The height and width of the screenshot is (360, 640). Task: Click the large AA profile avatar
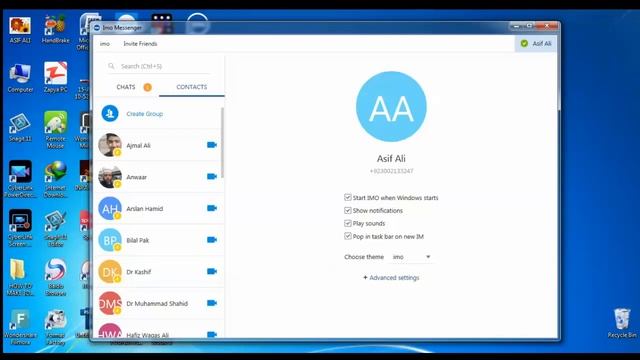point(391,107)
